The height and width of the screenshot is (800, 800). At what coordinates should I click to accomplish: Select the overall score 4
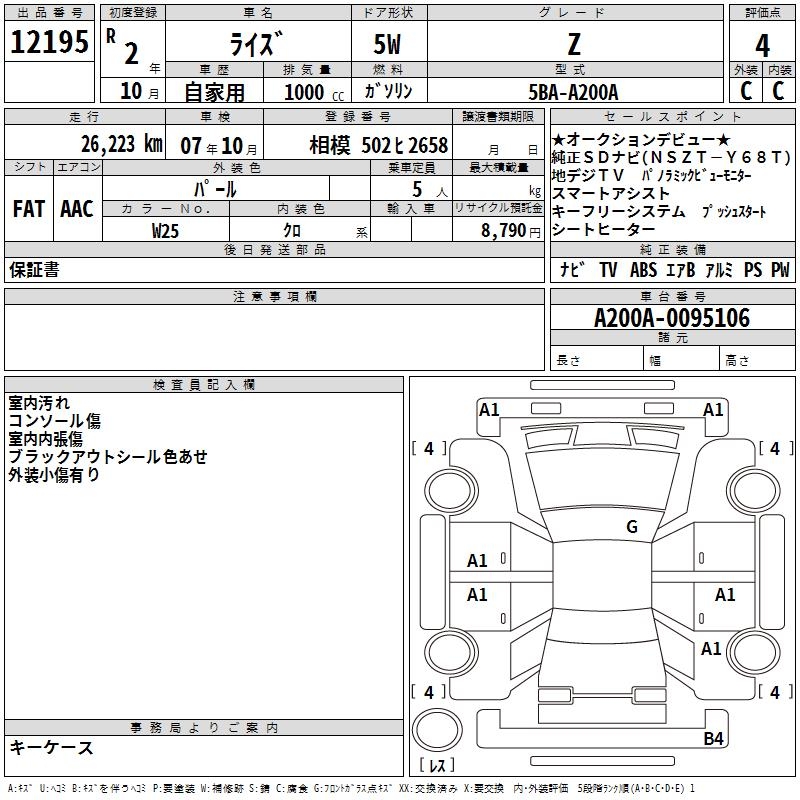[x=762, y=46]
